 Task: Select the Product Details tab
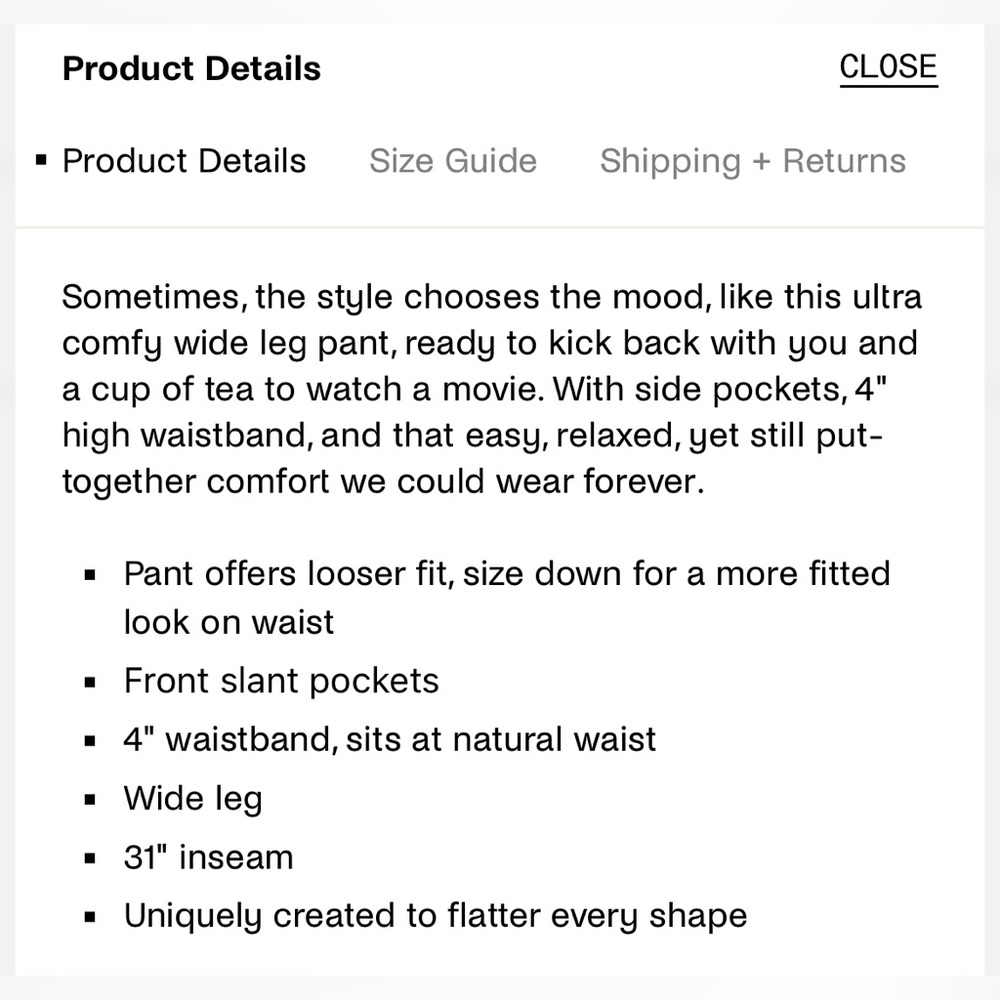[184, 161]
